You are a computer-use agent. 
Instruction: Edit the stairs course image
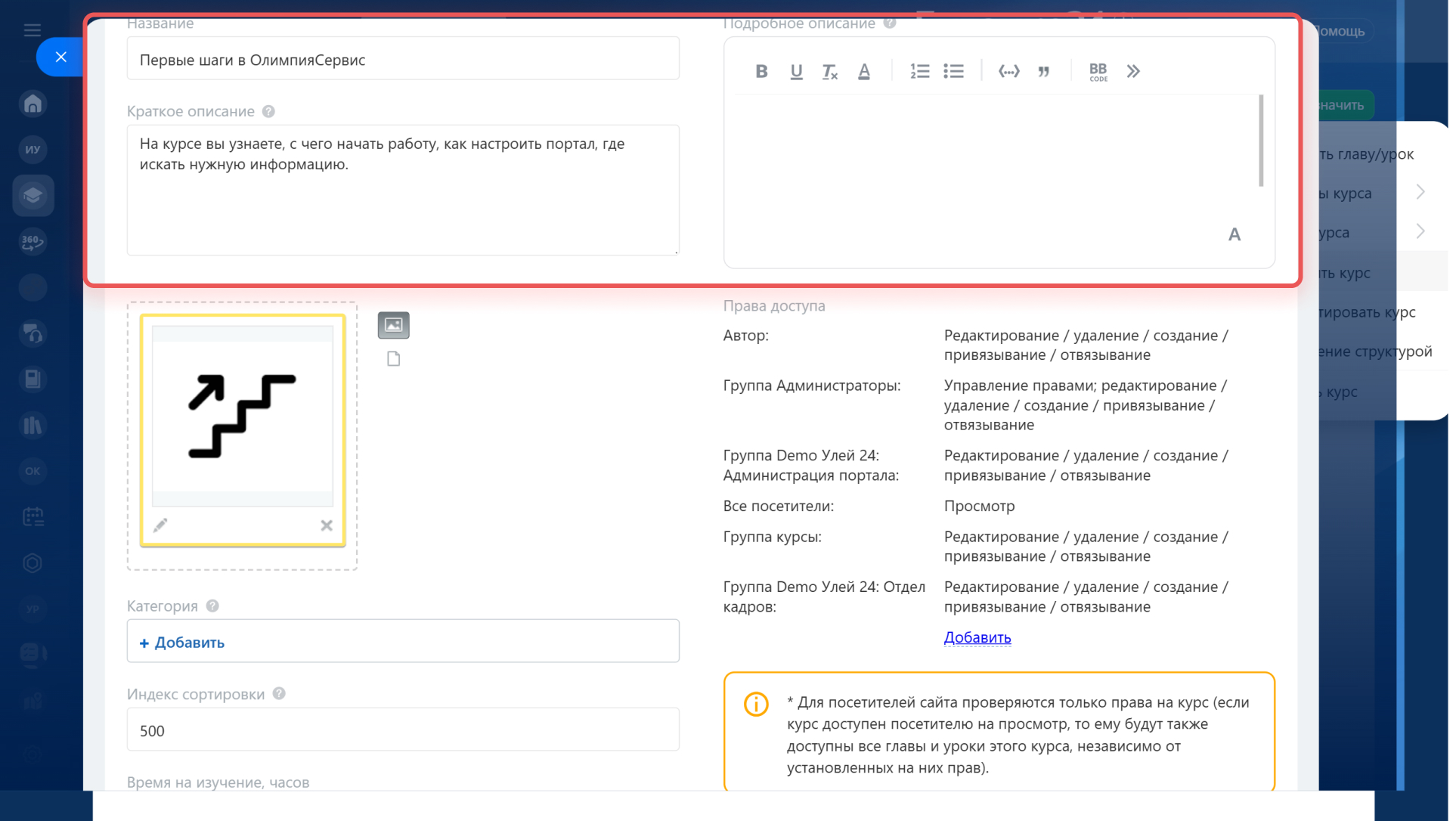(160, 525)
